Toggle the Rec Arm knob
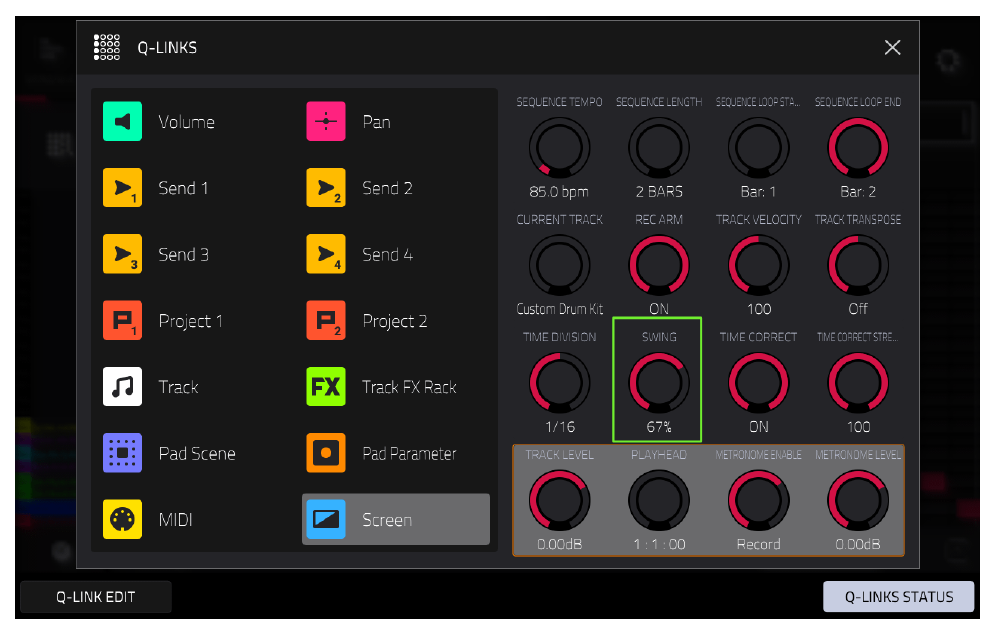This screenshot has width=996, height=636. click(659, 266)
